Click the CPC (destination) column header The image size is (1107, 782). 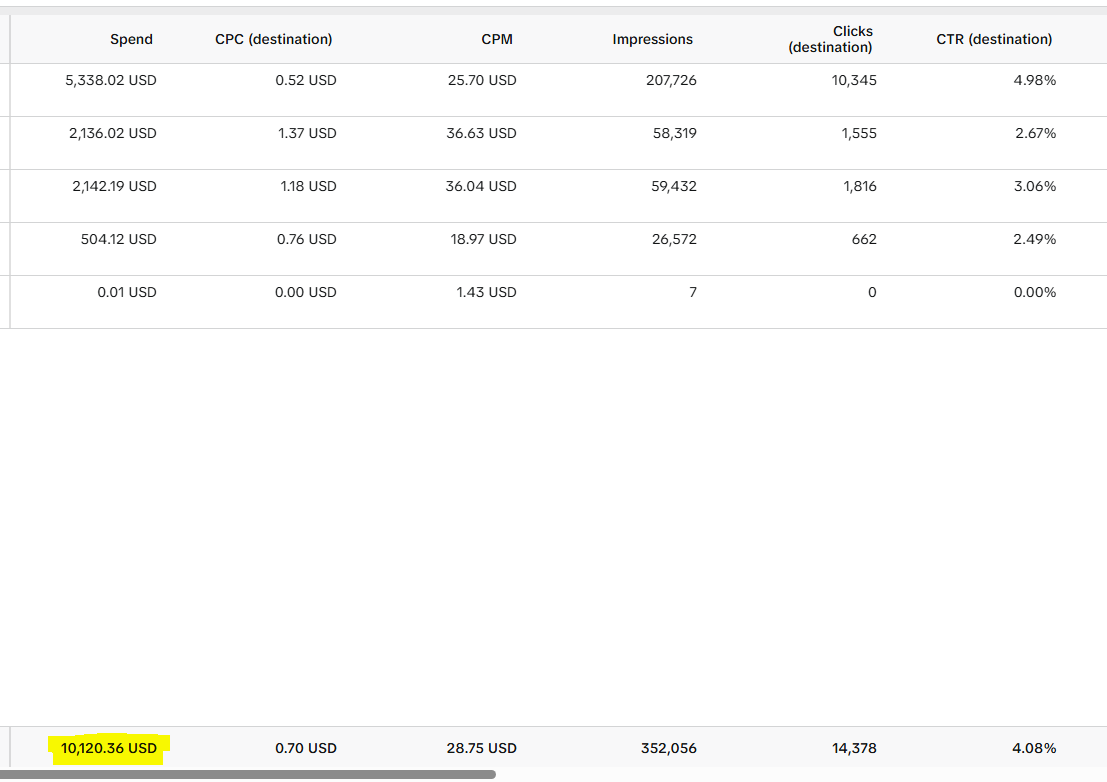[x=274, y=40]
